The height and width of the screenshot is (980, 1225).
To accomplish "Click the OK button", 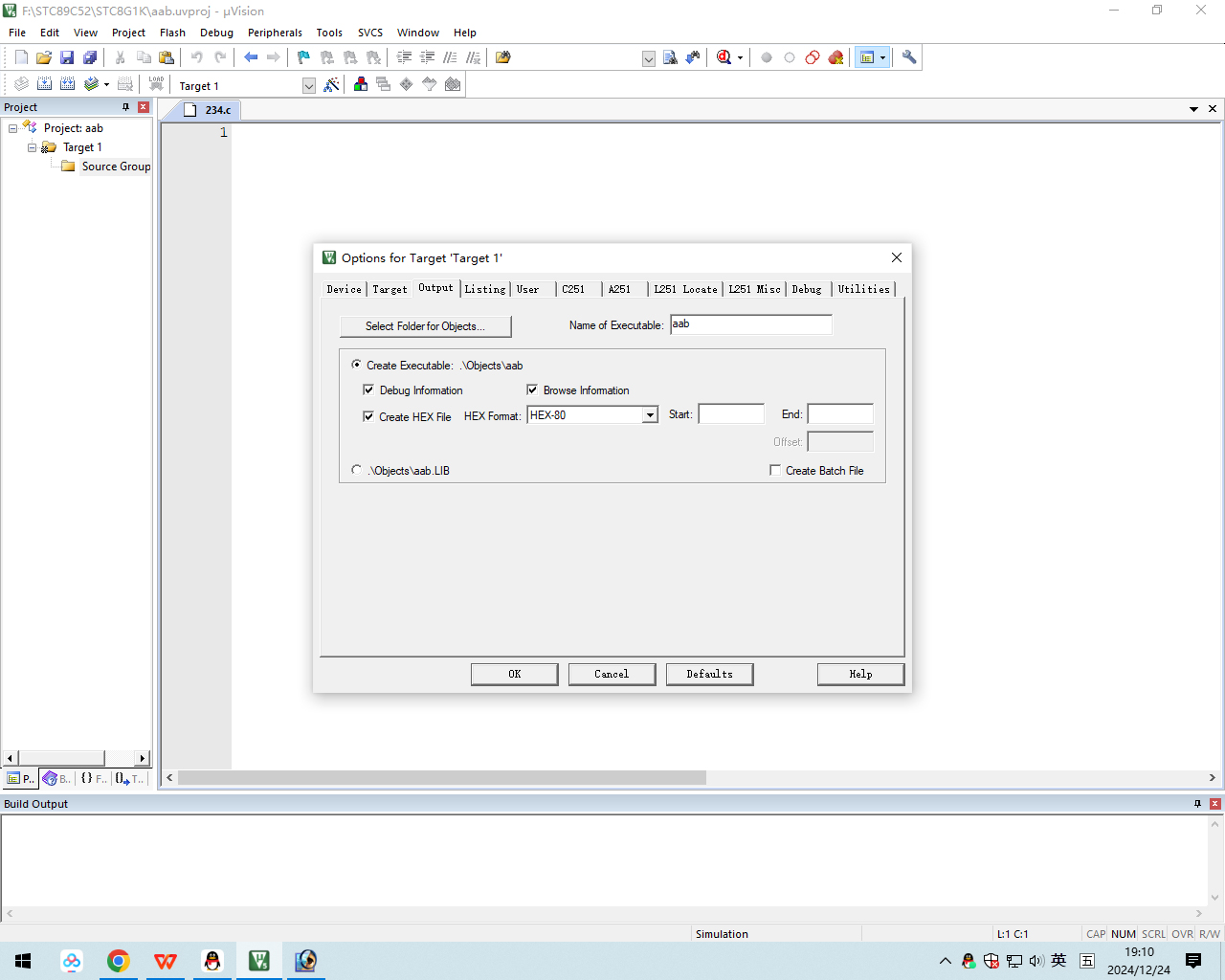I will pos(515,674).
